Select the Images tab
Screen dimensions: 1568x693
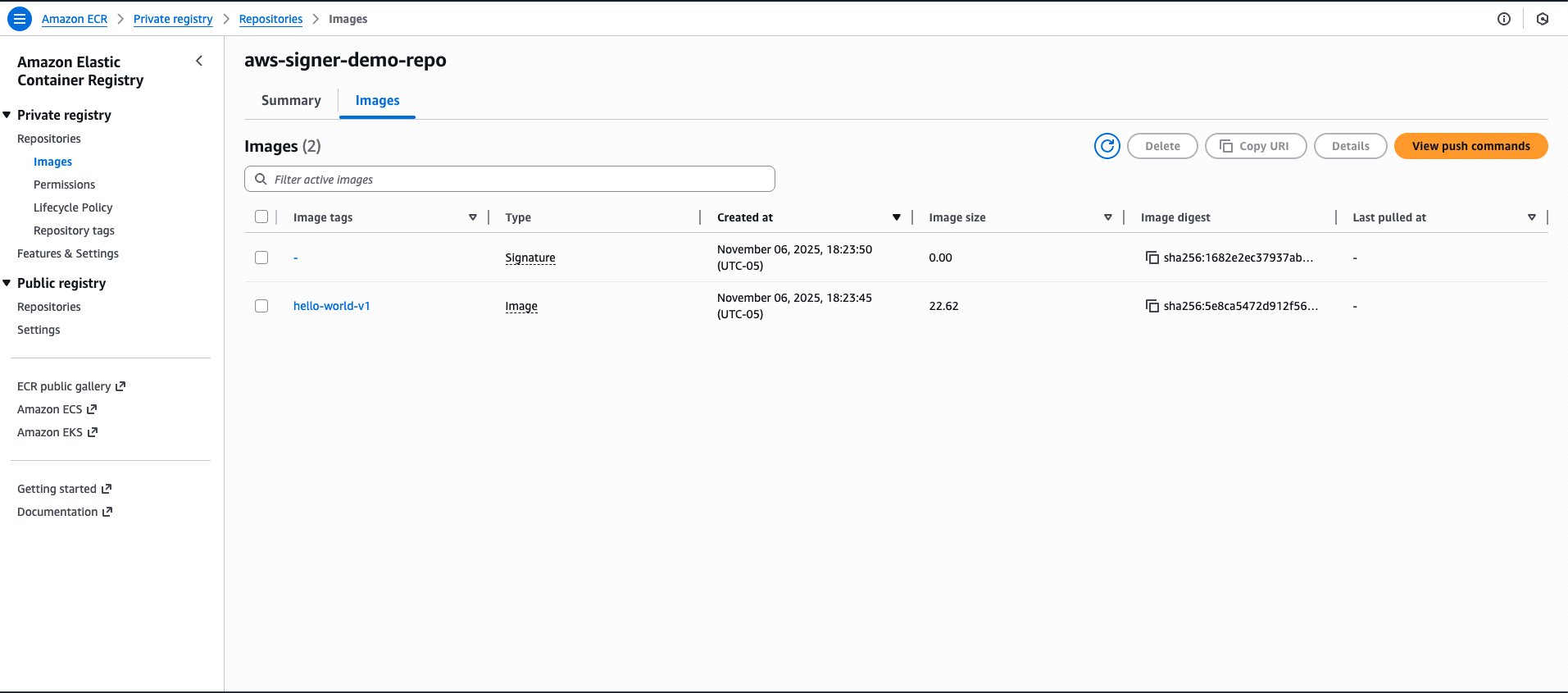click(377, 100)
